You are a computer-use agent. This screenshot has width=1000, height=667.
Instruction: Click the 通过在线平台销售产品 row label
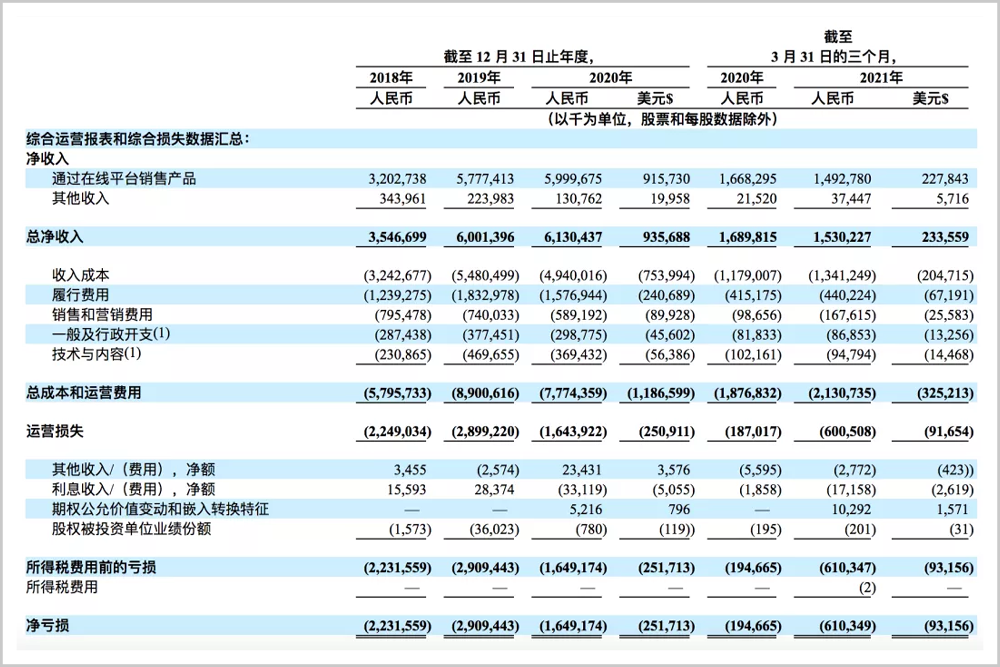[x=124, y=179]
